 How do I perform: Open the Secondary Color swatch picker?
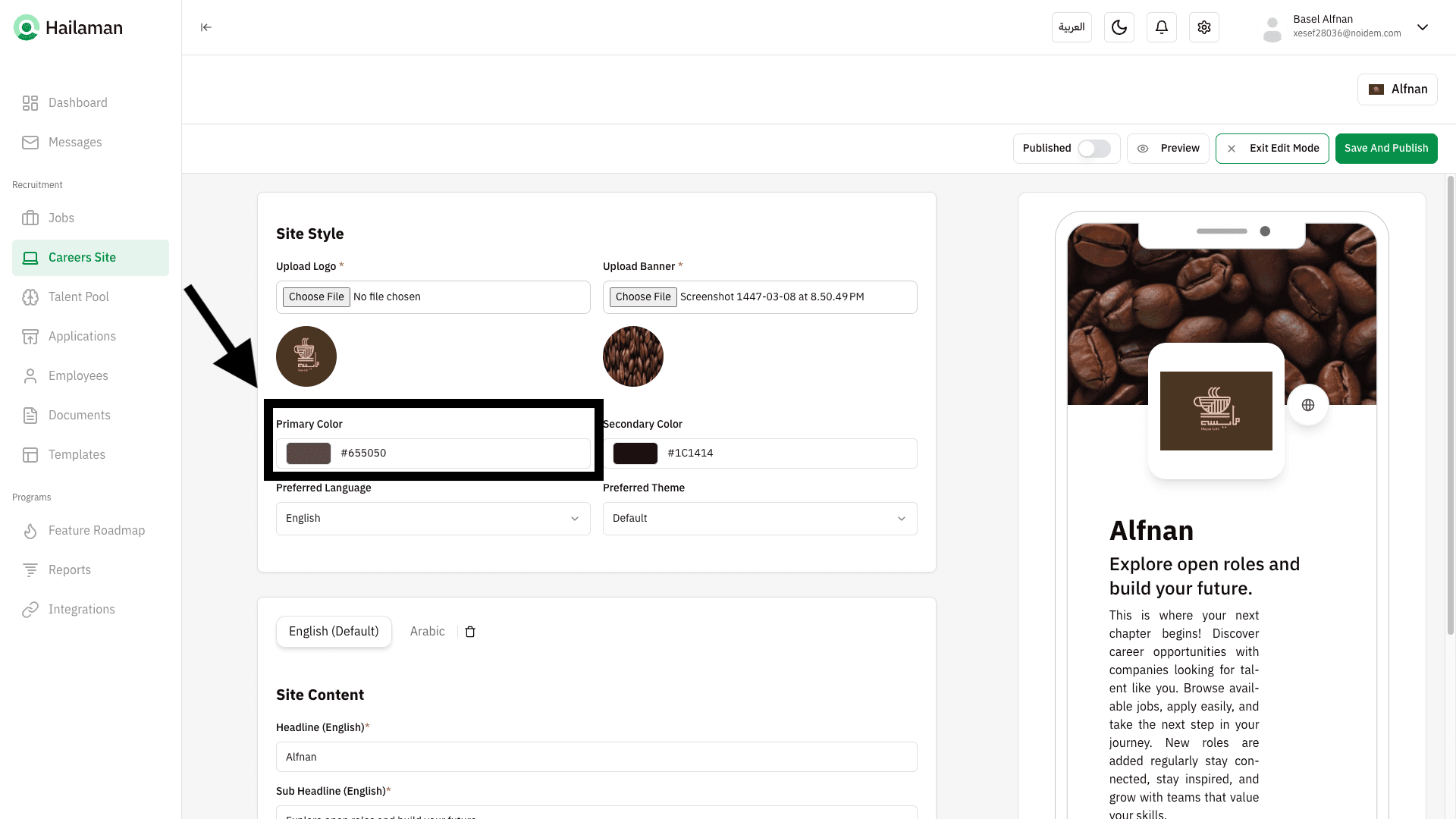coord(635,453)
